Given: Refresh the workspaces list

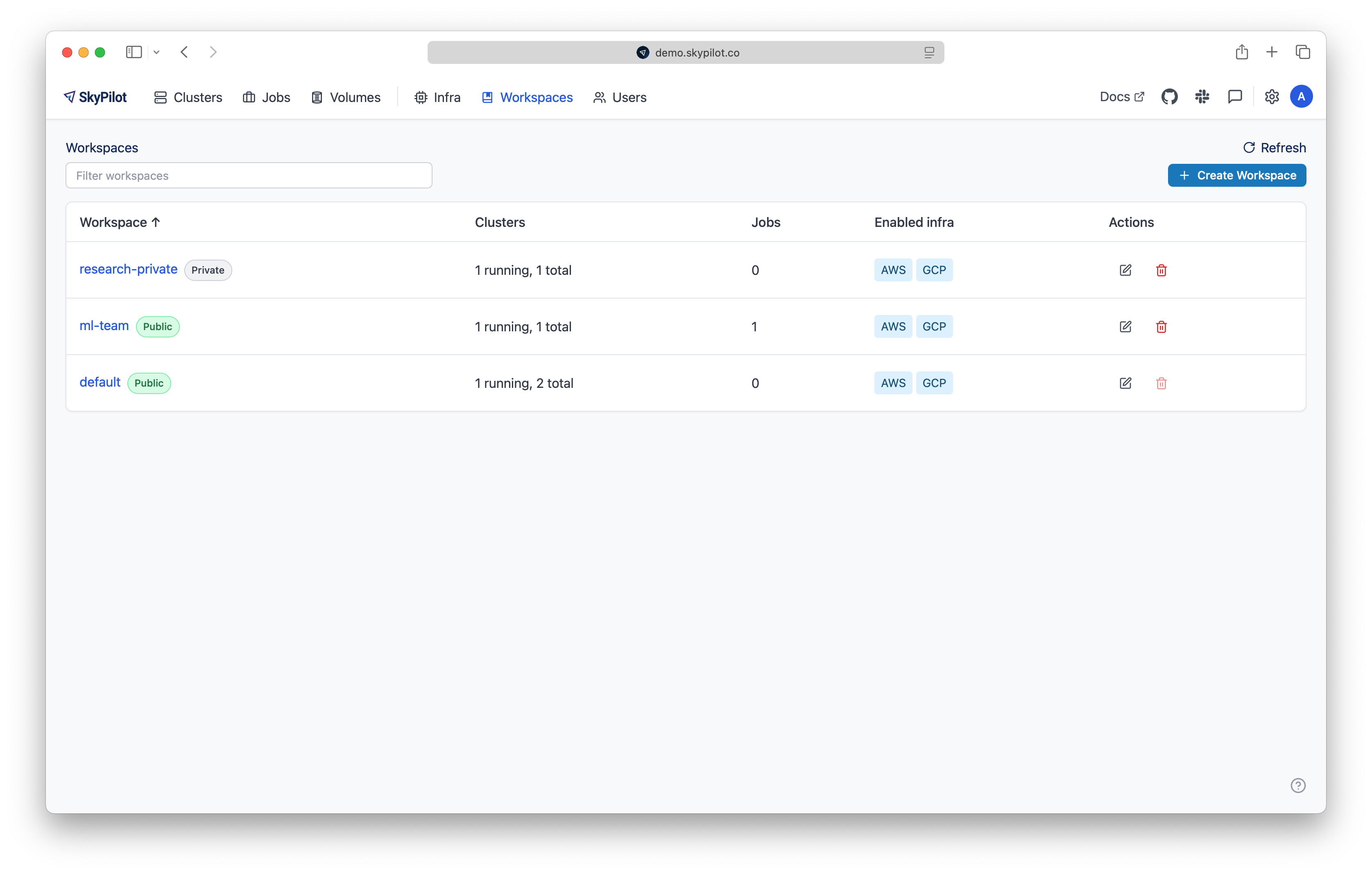Looking at the screenshot, I should coord(1274,147).
